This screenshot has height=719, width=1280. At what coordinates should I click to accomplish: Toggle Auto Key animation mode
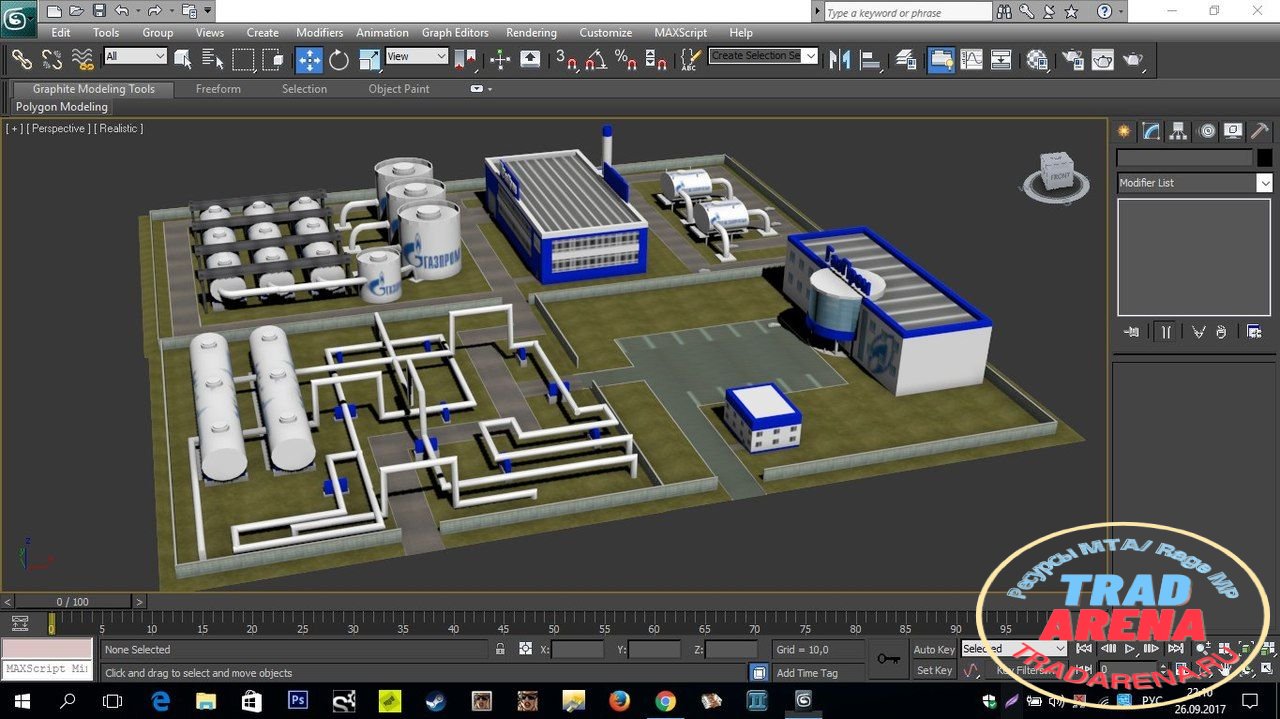click(x=934, y=650)
